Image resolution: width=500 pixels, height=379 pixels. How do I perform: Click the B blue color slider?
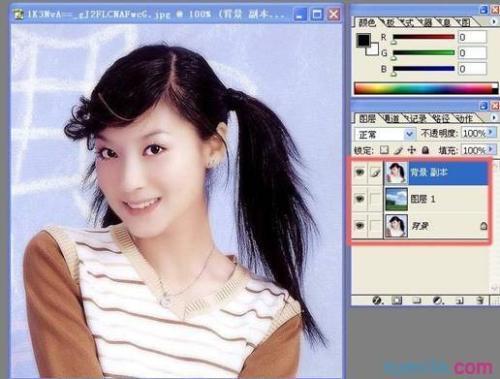pyautogui.click(x=423, y=69)
